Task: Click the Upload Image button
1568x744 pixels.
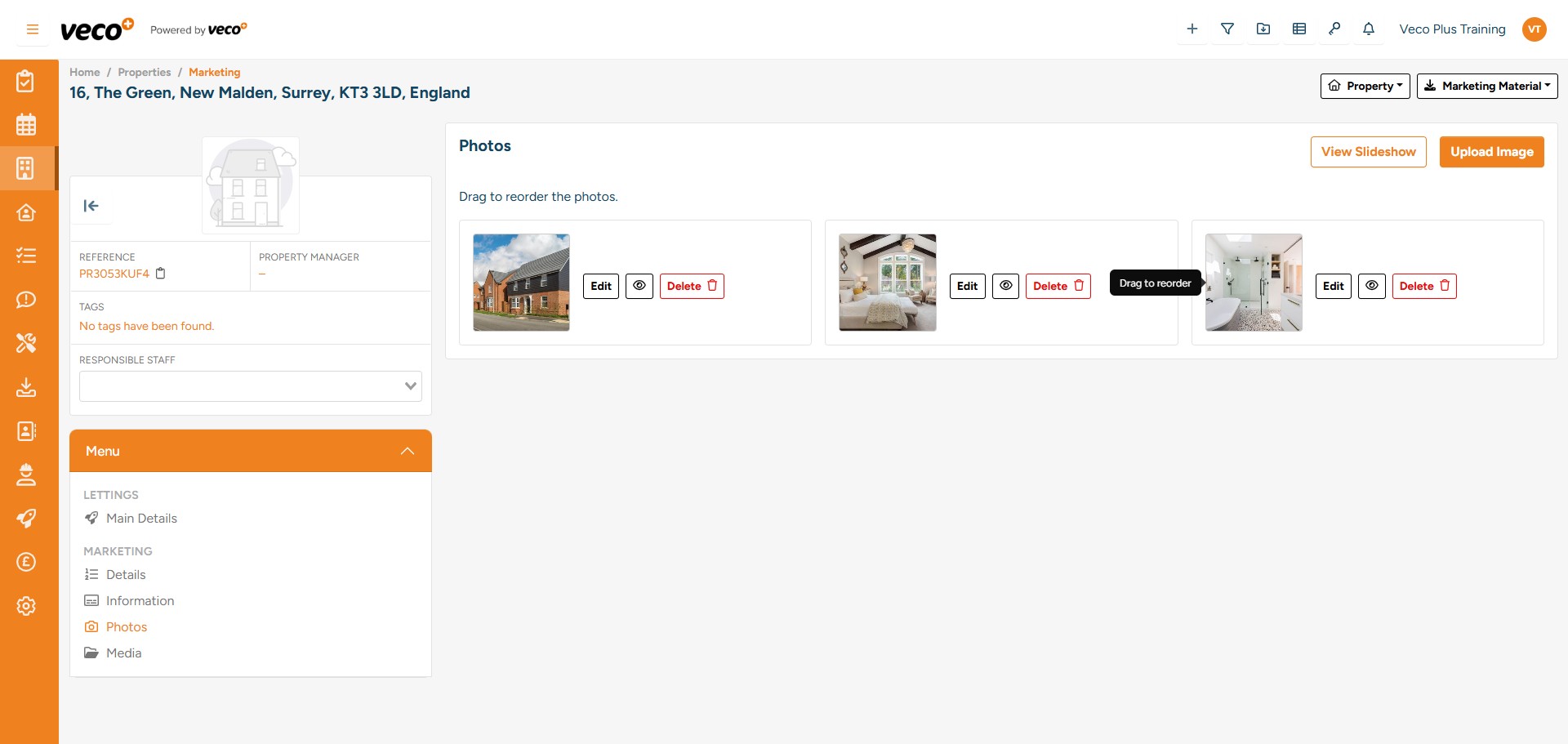Action: pyautogui.click(x=1491, y=152)
